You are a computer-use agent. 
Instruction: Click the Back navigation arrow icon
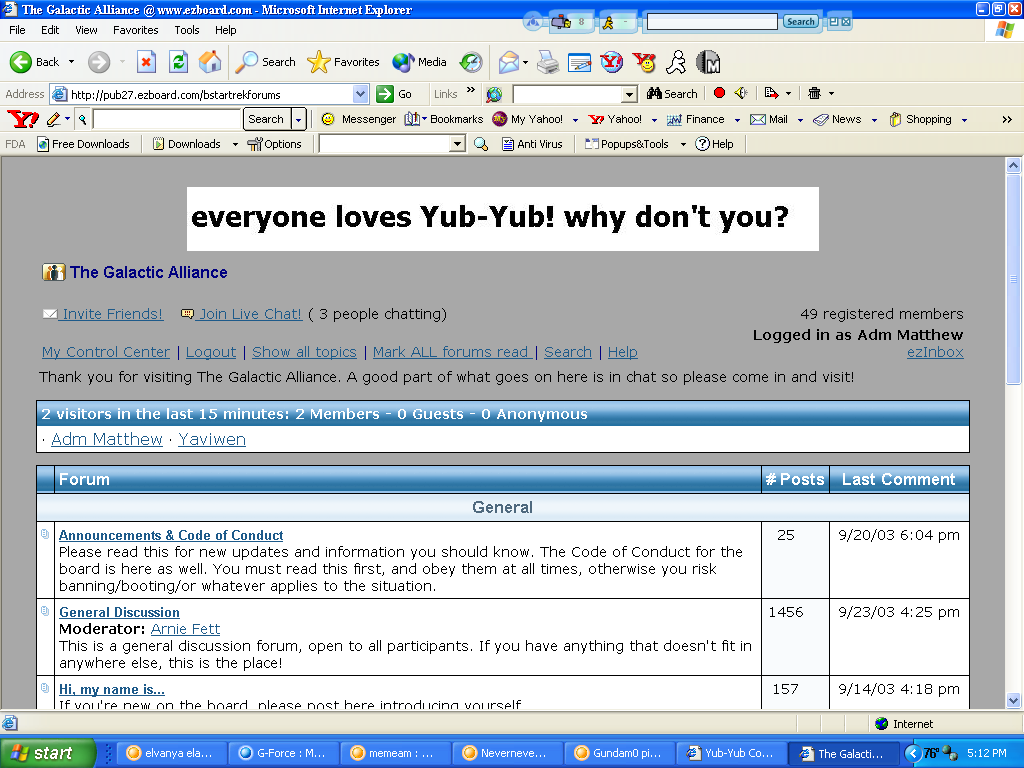[x=20, y=62]
